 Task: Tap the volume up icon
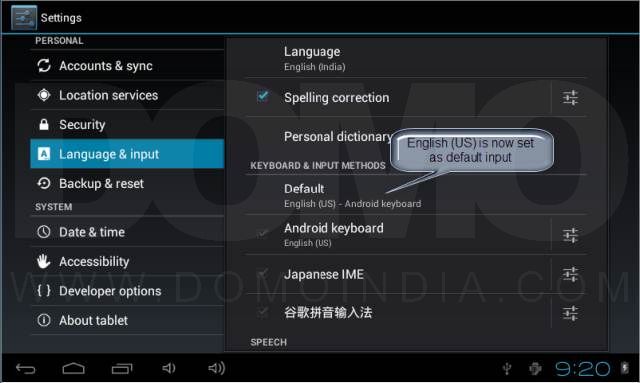click(x=216, y=368)
